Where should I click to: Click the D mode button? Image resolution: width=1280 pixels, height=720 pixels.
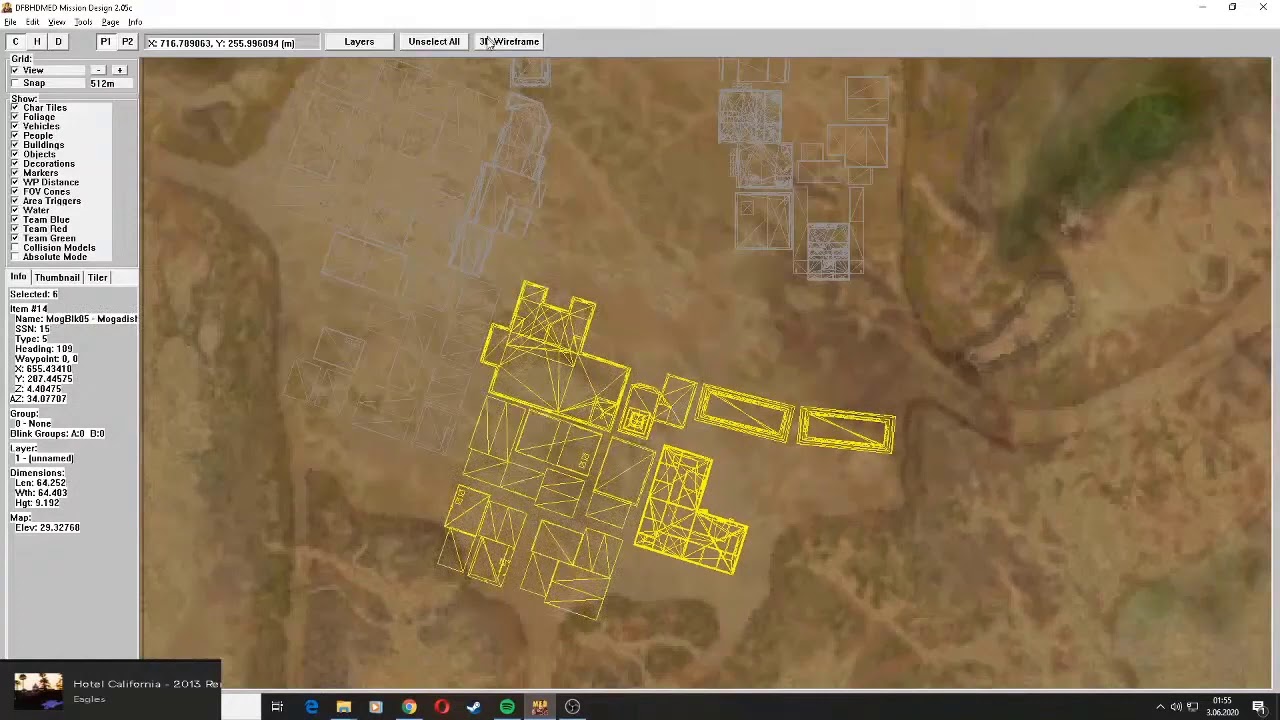(58, 42)
